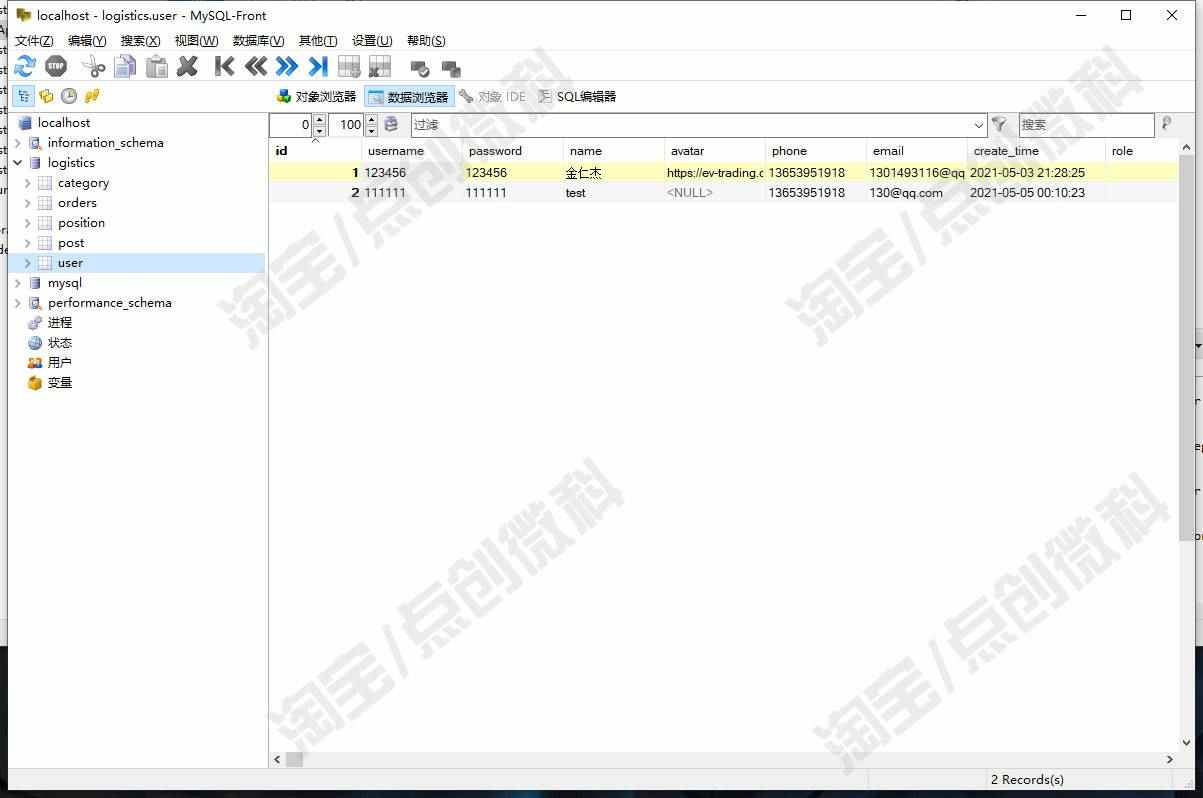Expand the position table node
Viewport: 1203px width, 798px height.
click(27, 223)
